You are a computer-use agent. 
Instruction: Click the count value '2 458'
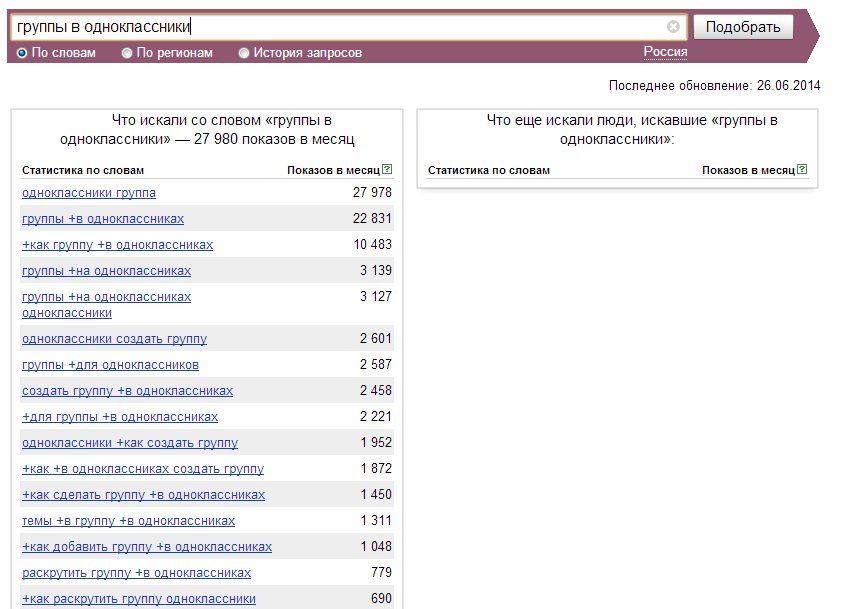(x=376, y=391)
